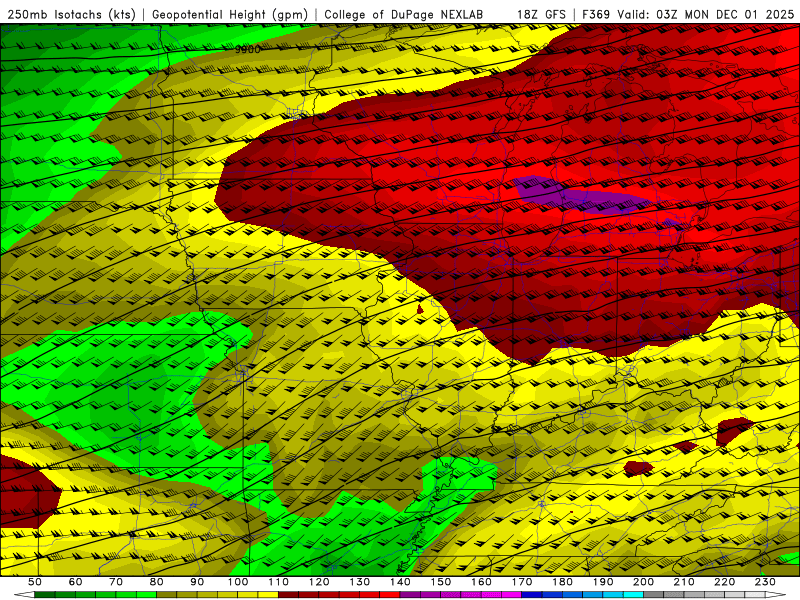Click the legend value 210

coord(684,582)
